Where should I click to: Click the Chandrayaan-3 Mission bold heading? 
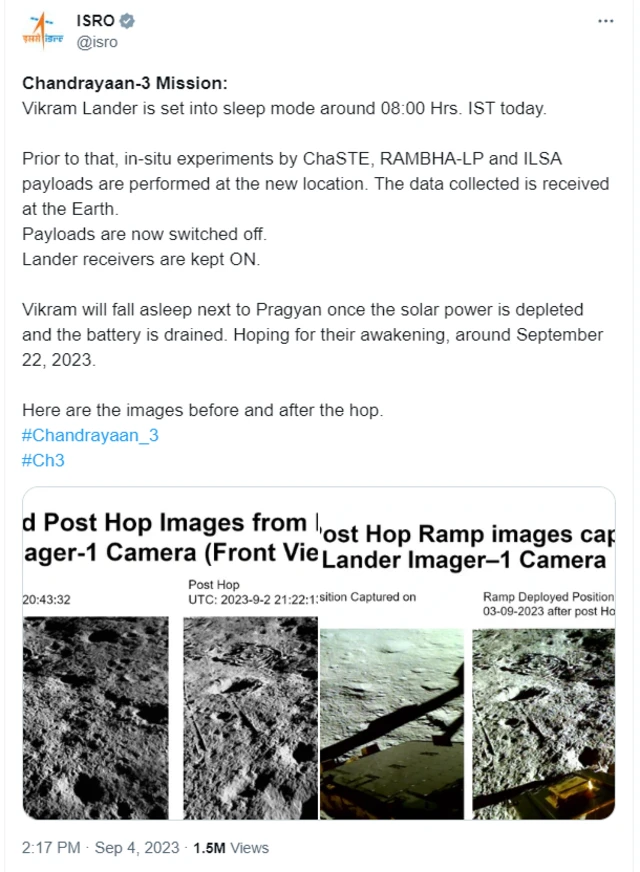point(125,83)
